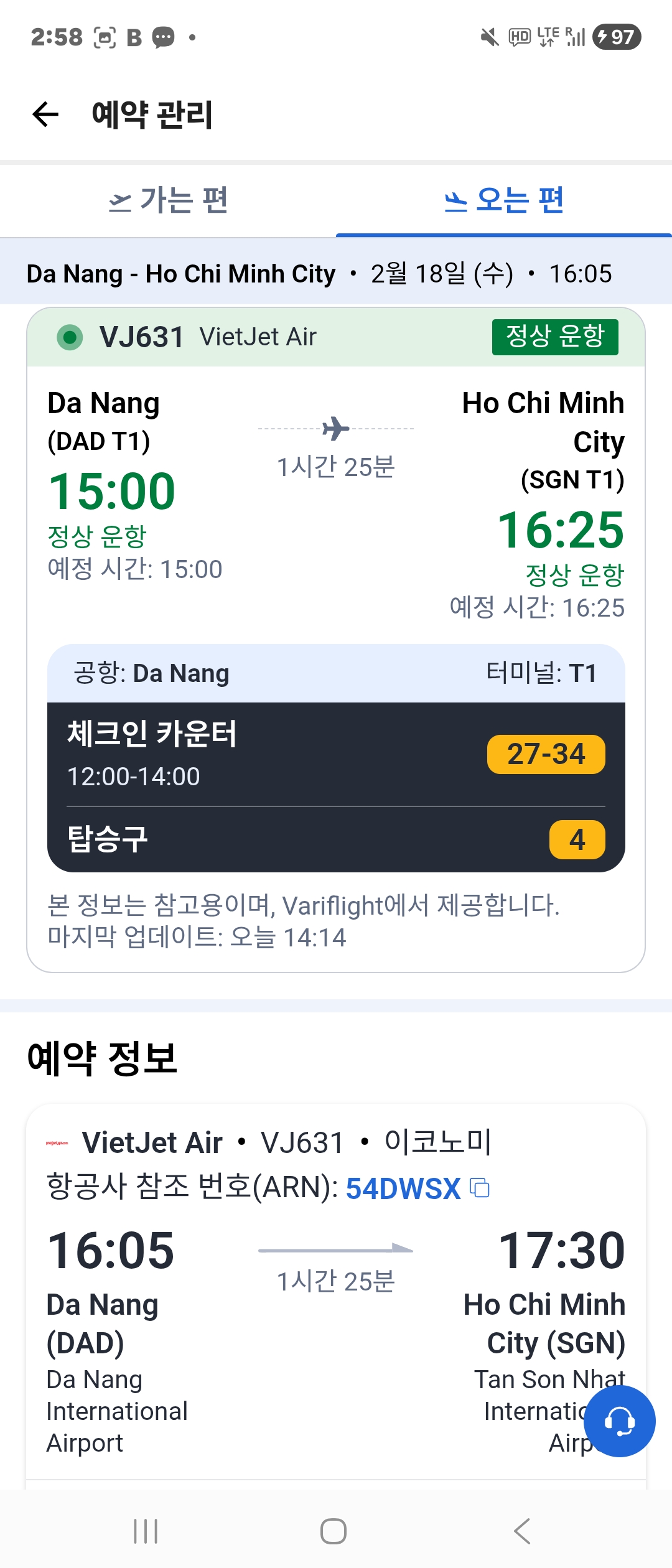Tap the VietJet Air logo in 예약 정보
The height and width of the screenshot is (1568, 672).
tap(57, 1143)
